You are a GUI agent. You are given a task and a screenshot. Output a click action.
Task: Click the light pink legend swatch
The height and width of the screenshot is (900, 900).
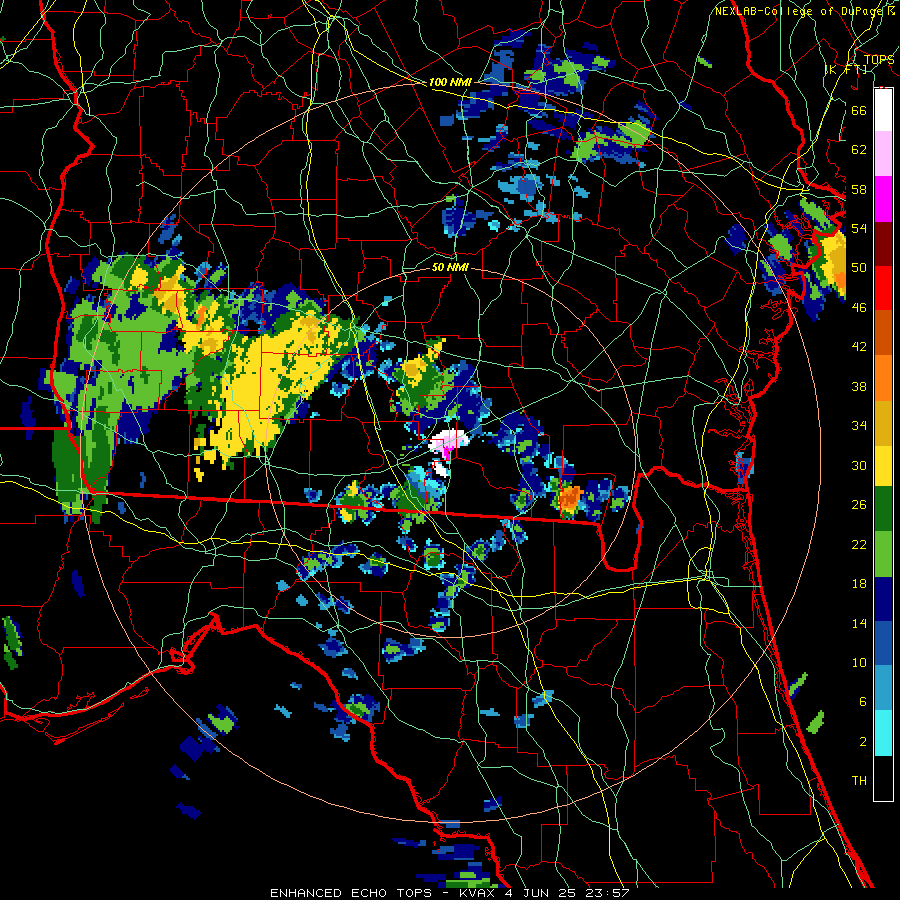click(x=883, y=153)
